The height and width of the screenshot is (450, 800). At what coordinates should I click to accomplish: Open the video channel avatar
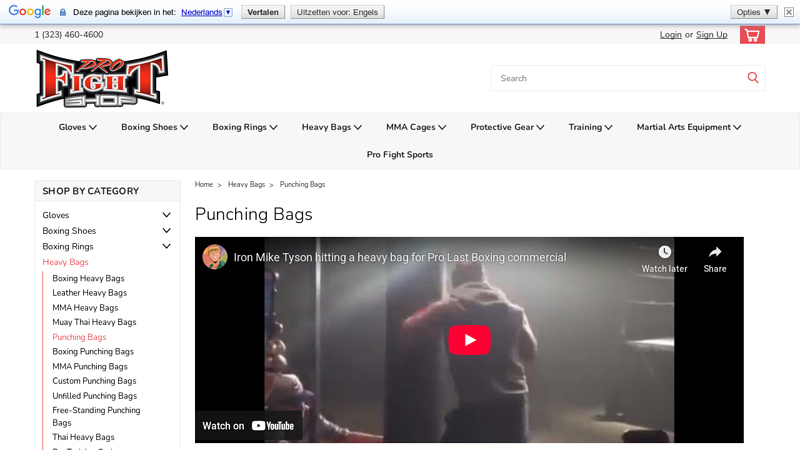pos(215,257)
